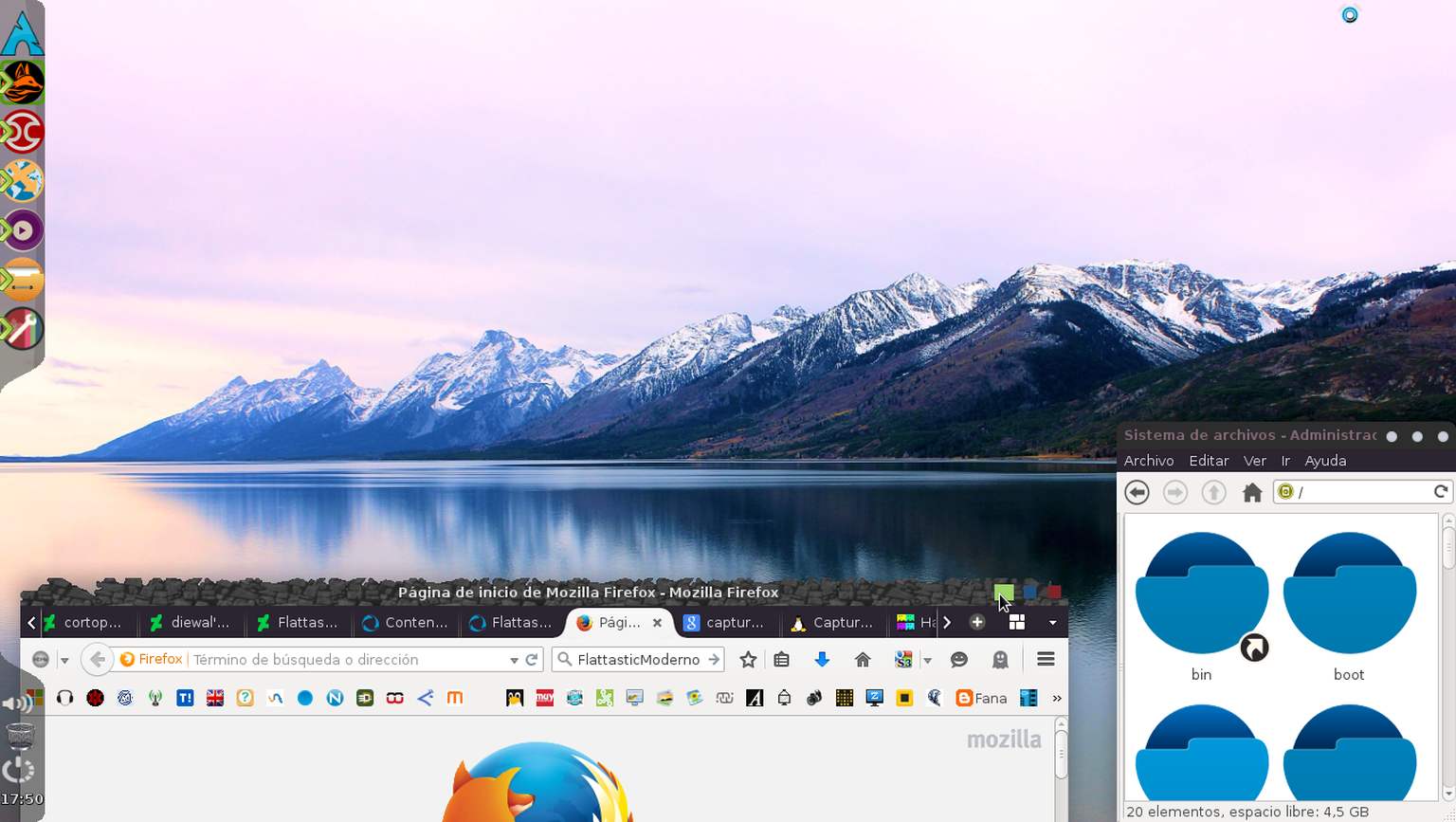This screenshot has height=822, width=1456.
Task: Go to Firefox home page icon
Action: click(863, 659)
